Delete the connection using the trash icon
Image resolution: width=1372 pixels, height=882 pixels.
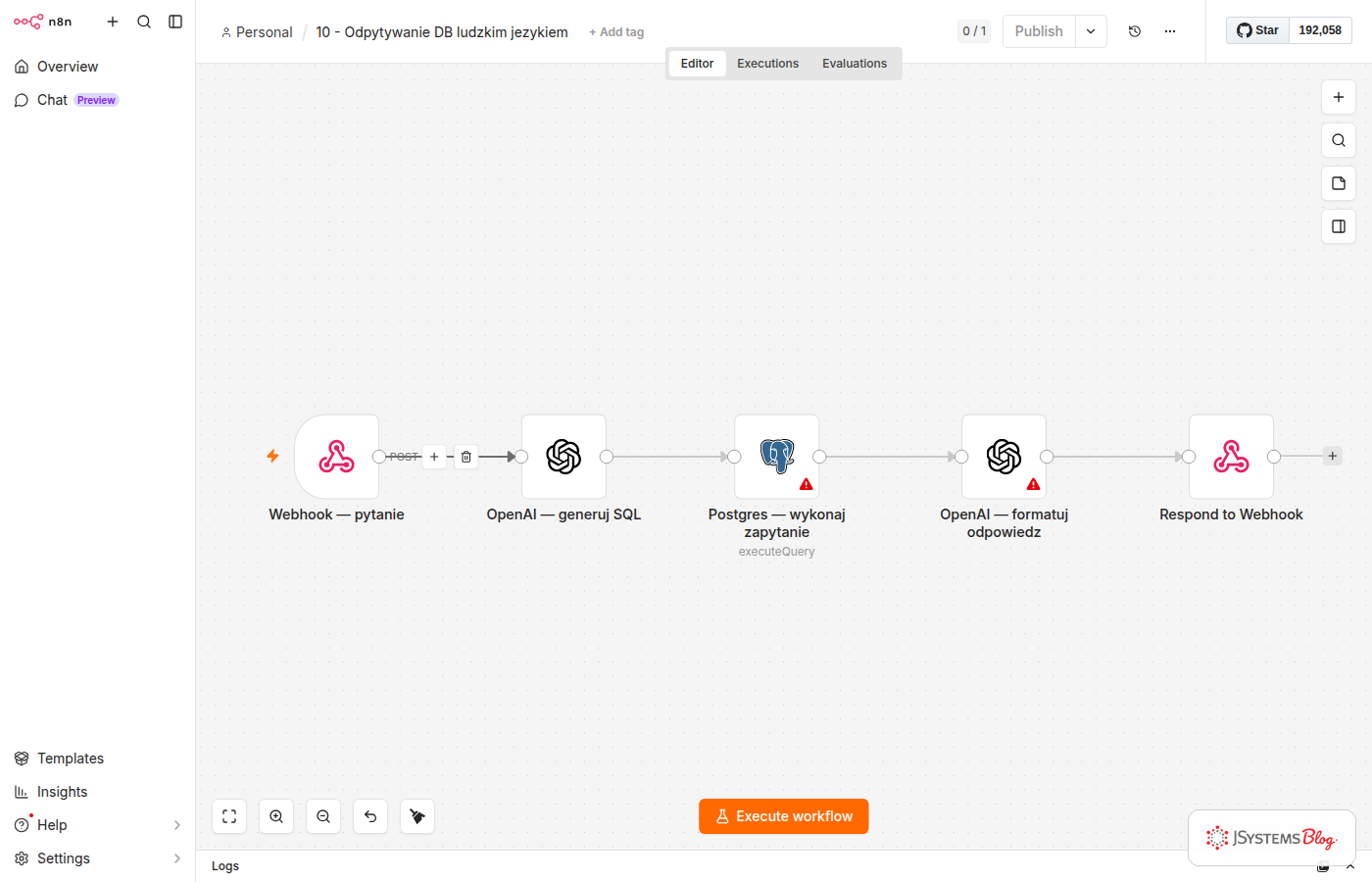pyautogui.click(x=466, y=457)
